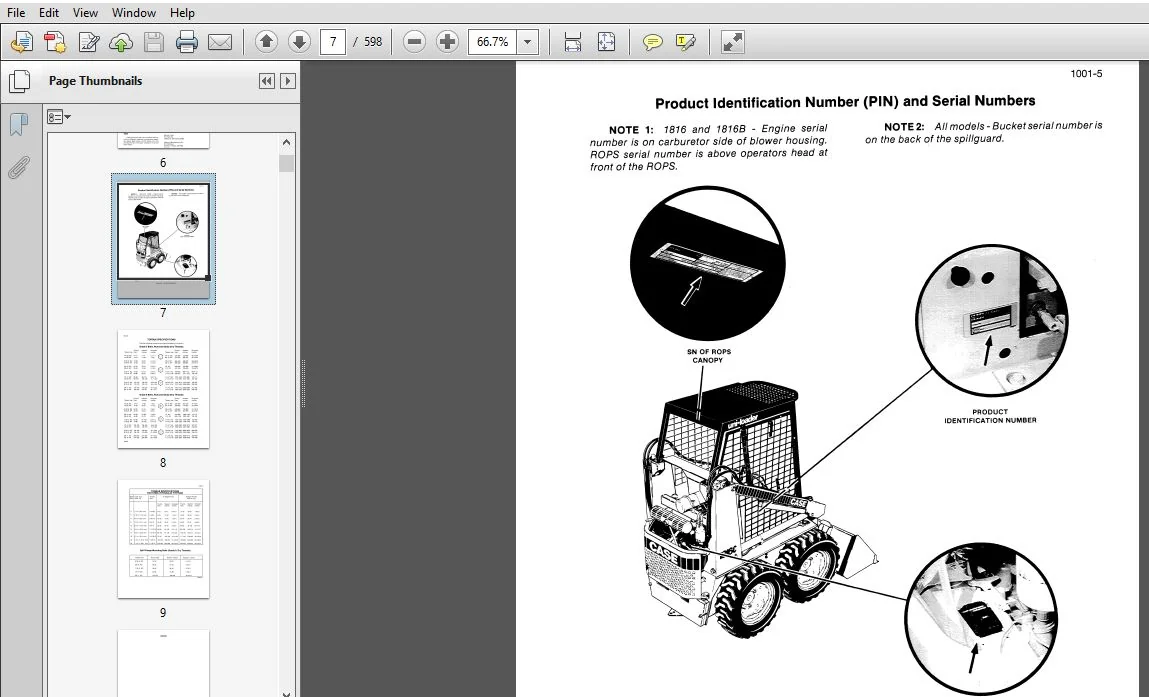Open the Attachments paperclip panel

(x=19, y=168)
